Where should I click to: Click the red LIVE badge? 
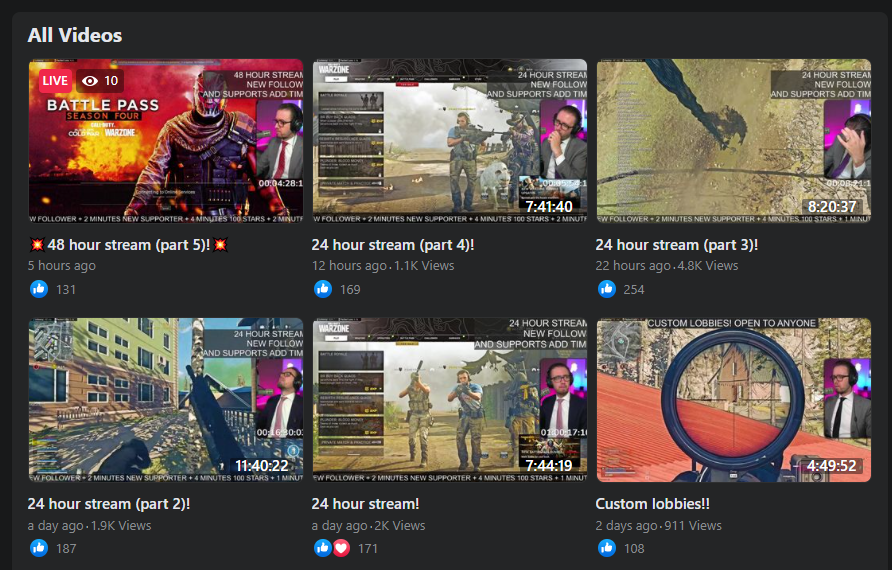[x=55, y=81]
